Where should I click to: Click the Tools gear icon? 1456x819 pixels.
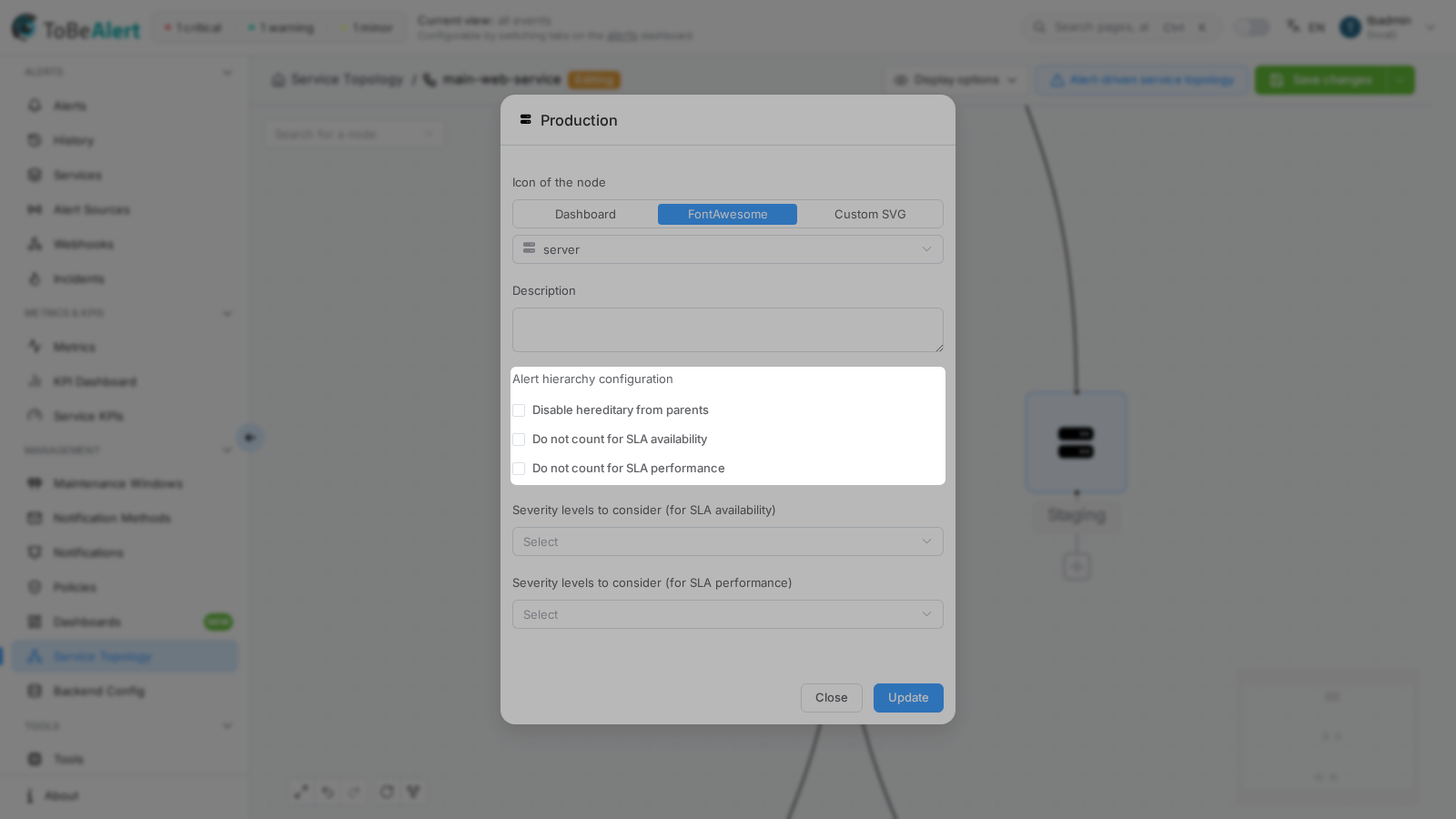pos(35,759)
